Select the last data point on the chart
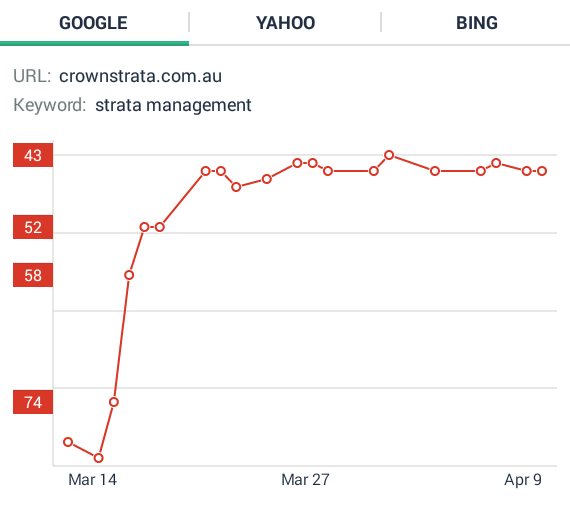 [x=542, y=171]
